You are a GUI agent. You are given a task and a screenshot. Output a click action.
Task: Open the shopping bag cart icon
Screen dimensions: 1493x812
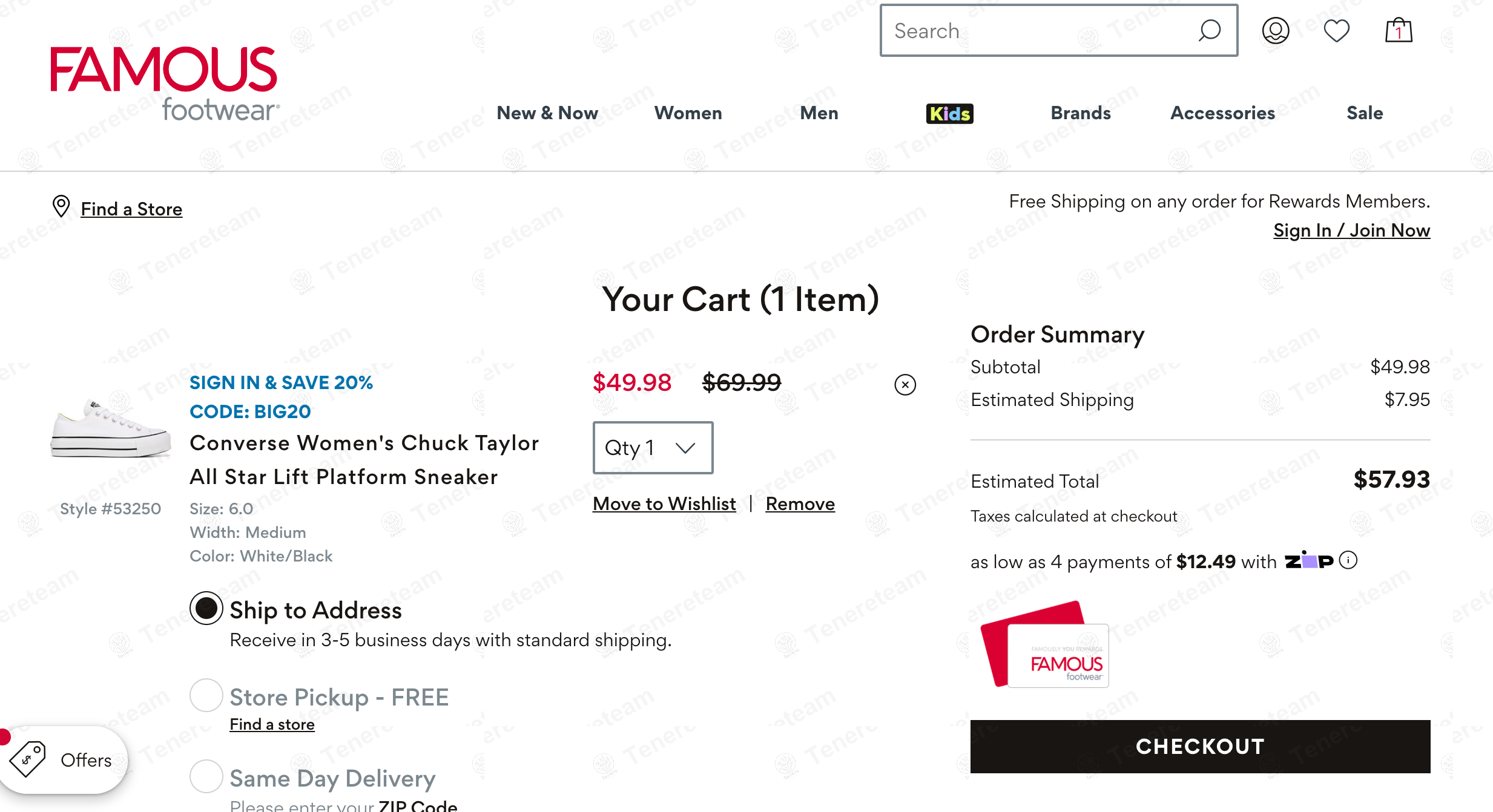[x=1398, y=30]
